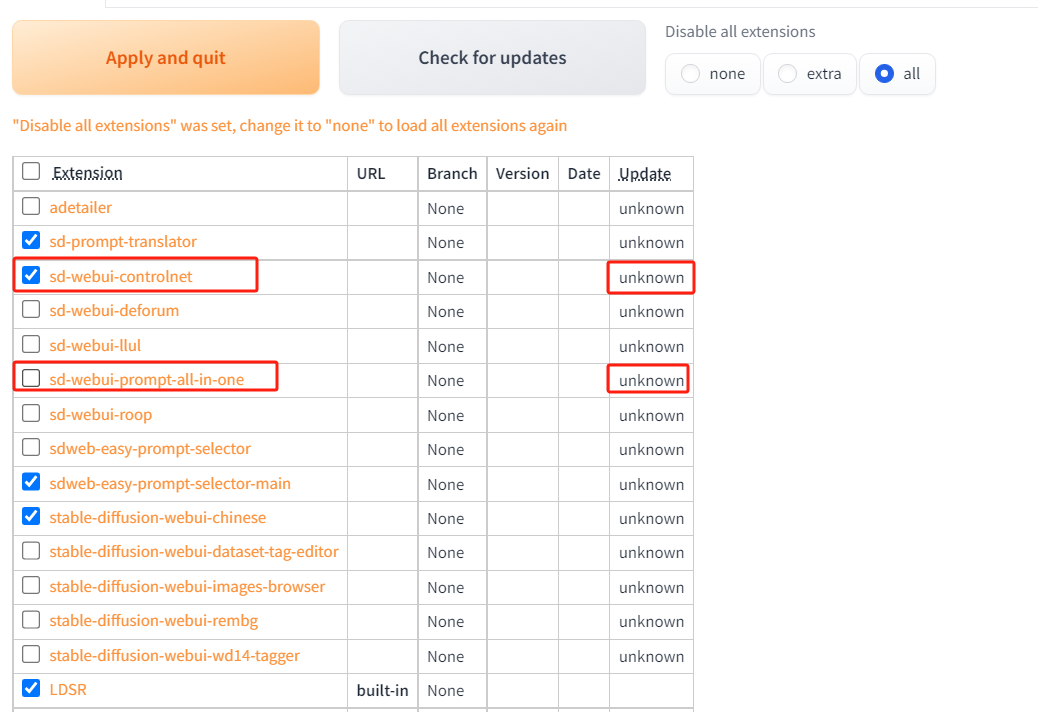Enable the adetailer extension checkbox
The height and width of the screenshot is (712, 1038).
[31, 207]
